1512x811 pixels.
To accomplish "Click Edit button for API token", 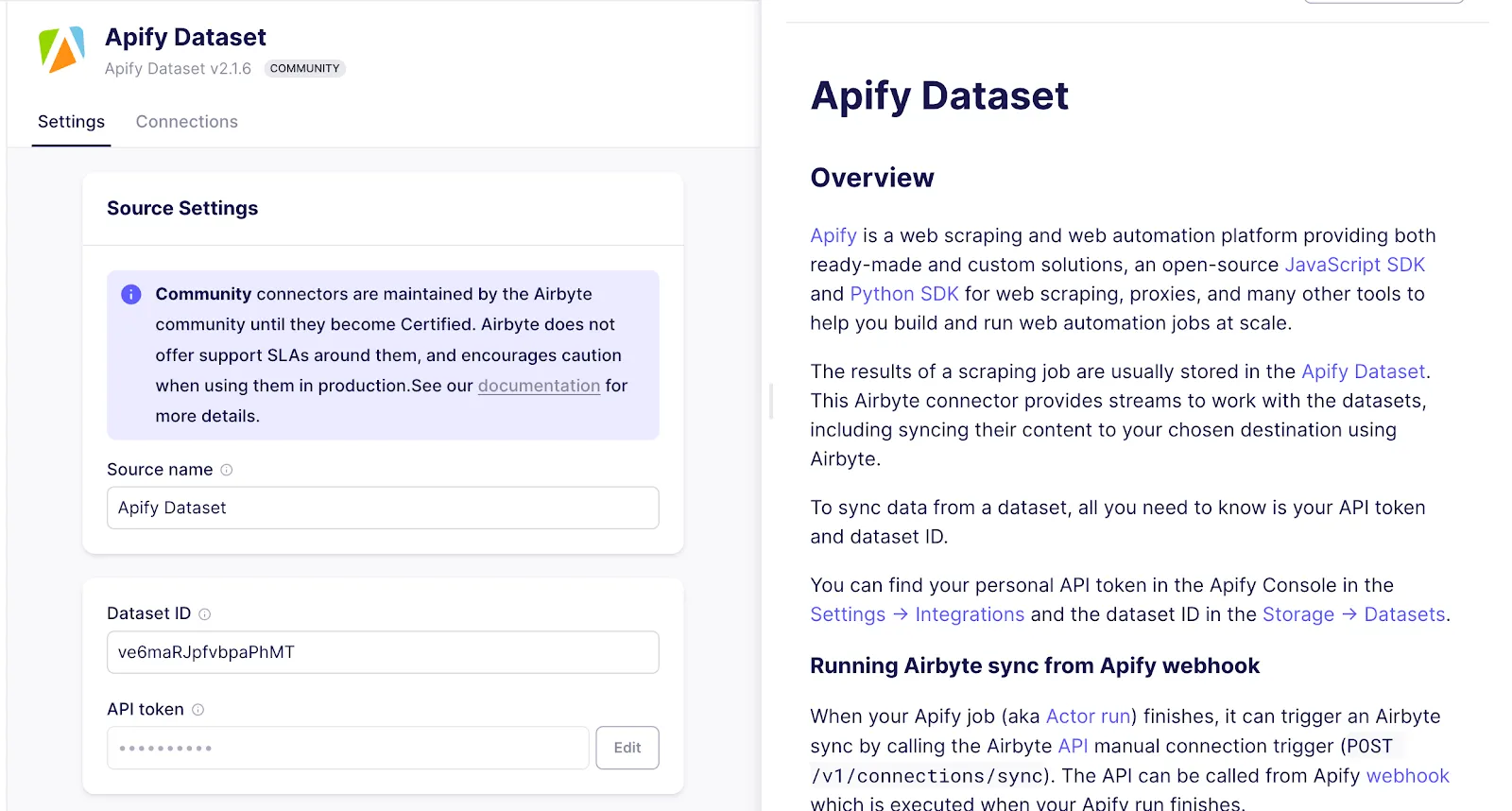I will click(627, 748).
